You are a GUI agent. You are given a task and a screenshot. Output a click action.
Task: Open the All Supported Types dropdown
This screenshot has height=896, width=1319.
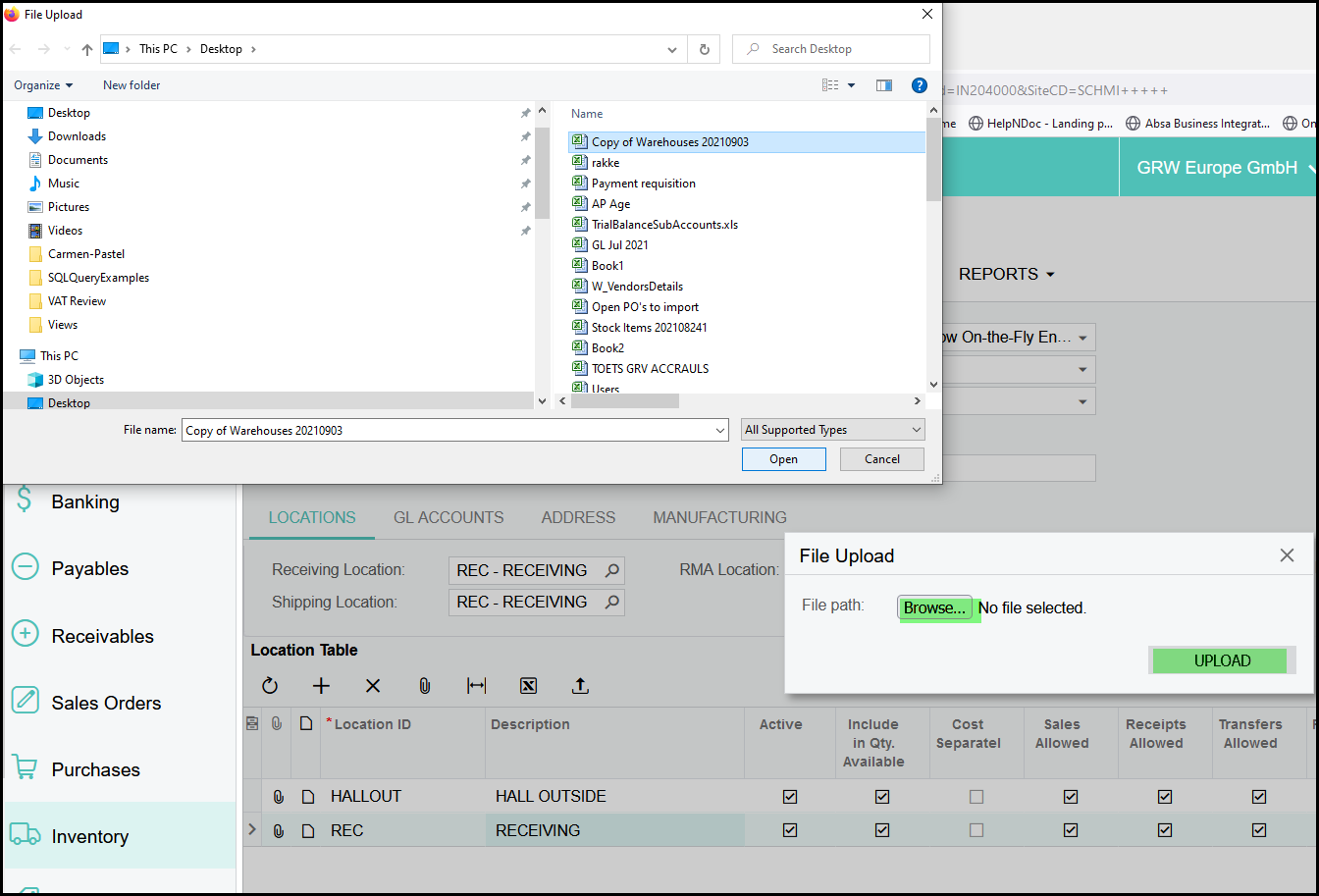[x=833, y=430]
